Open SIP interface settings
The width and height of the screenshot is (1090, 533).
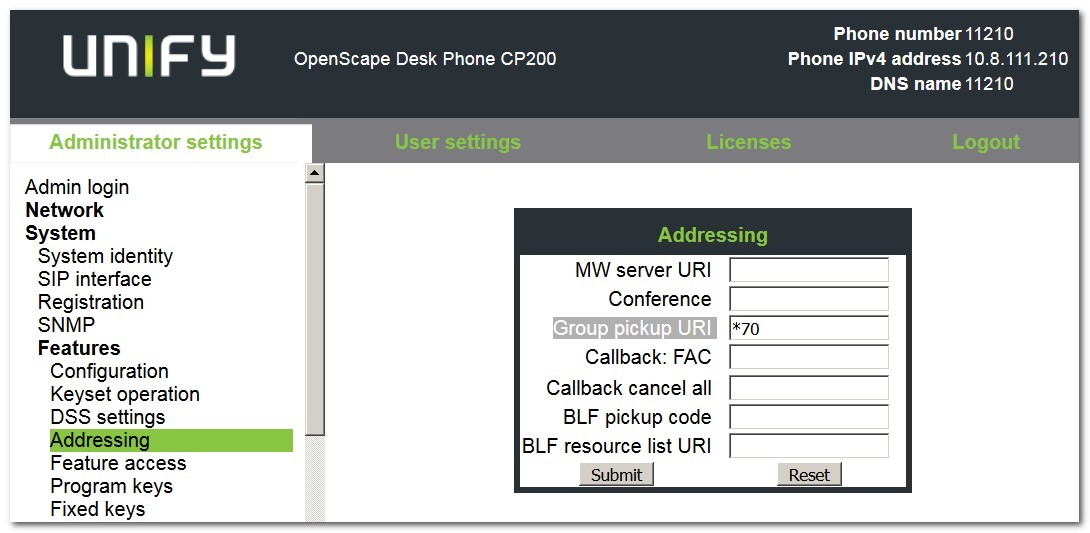(x=95, y=279)
